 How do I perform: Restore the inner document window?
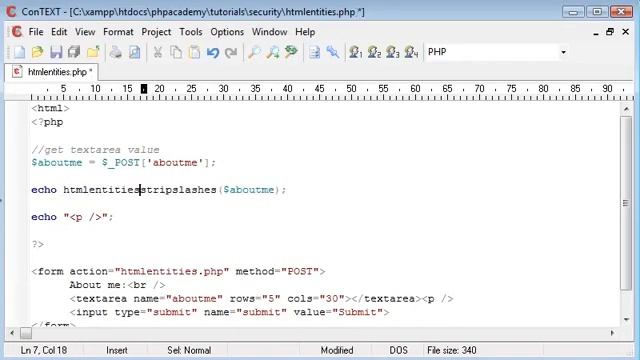point(610,32)
